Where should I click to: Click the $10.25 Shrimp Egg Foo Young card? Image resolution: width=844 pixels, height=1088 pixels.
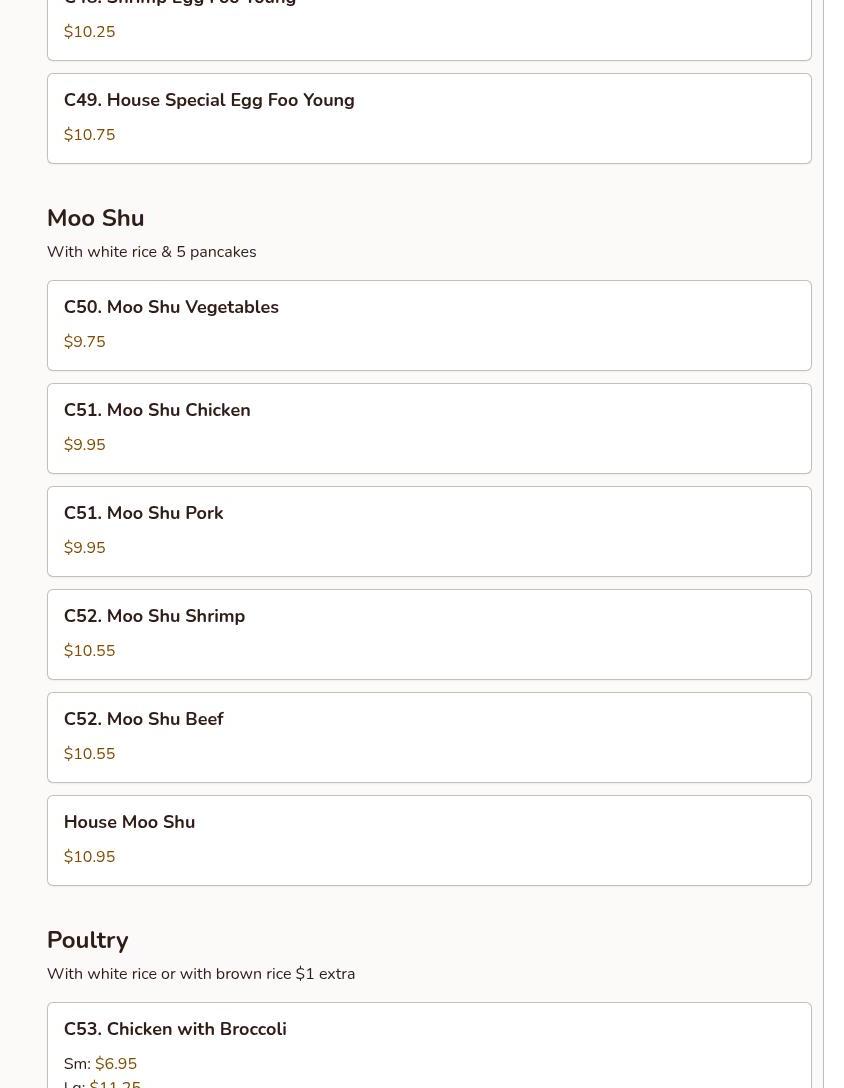pos(429,30)
